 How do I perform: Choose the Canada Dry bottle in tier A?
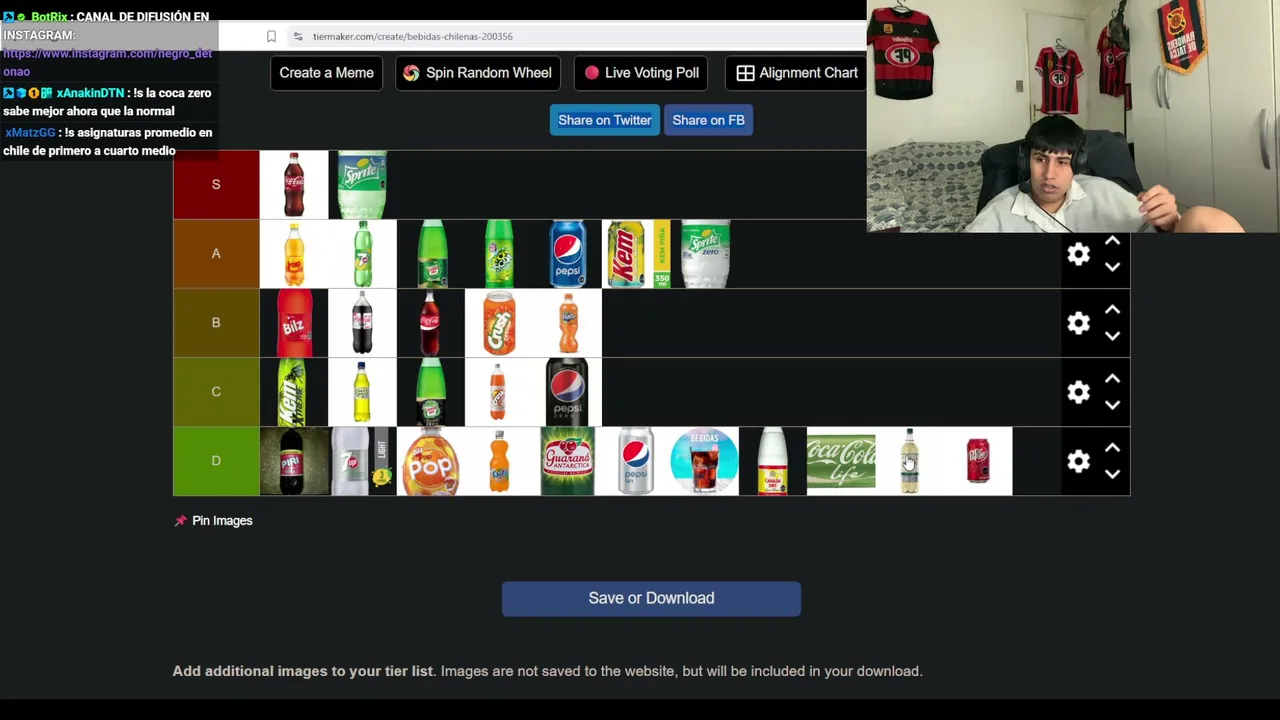tap(431, 254)
